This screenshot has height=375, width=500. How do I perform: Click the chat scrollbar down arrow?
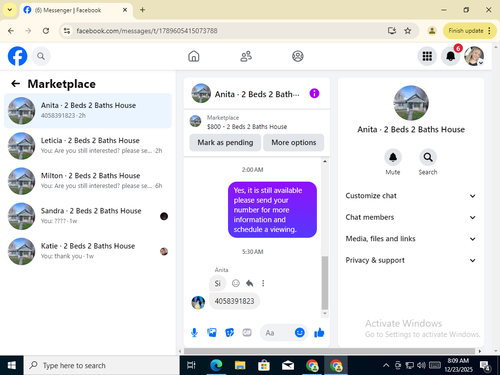pos(325,314)
